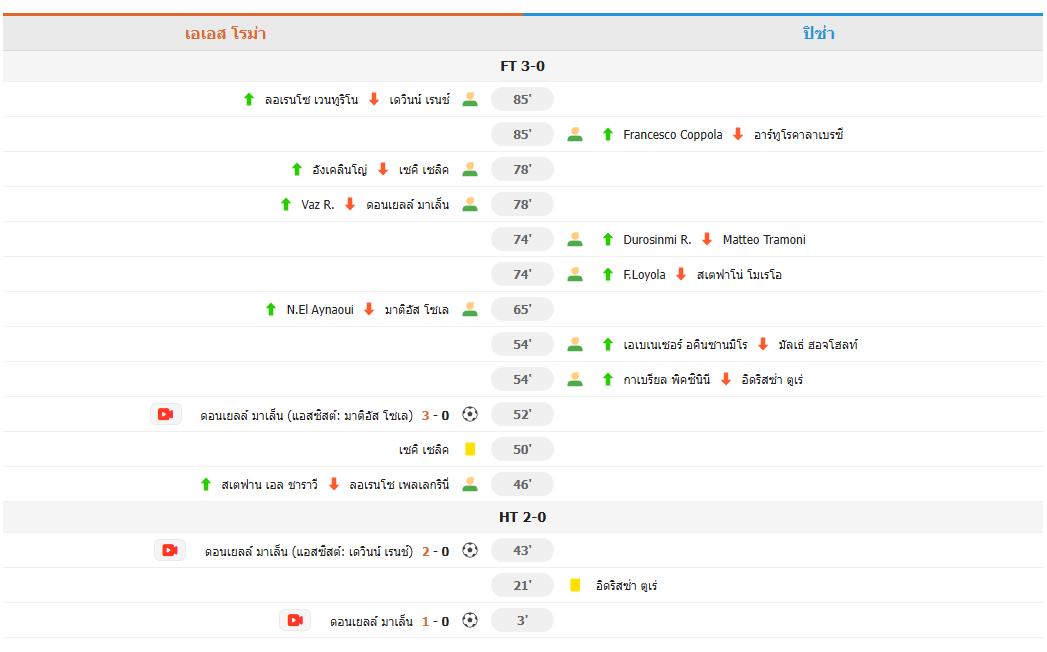Switch to the เอเอส โรม่า tab
Viewport: 1047px width, 652px height.
[229, 31]
